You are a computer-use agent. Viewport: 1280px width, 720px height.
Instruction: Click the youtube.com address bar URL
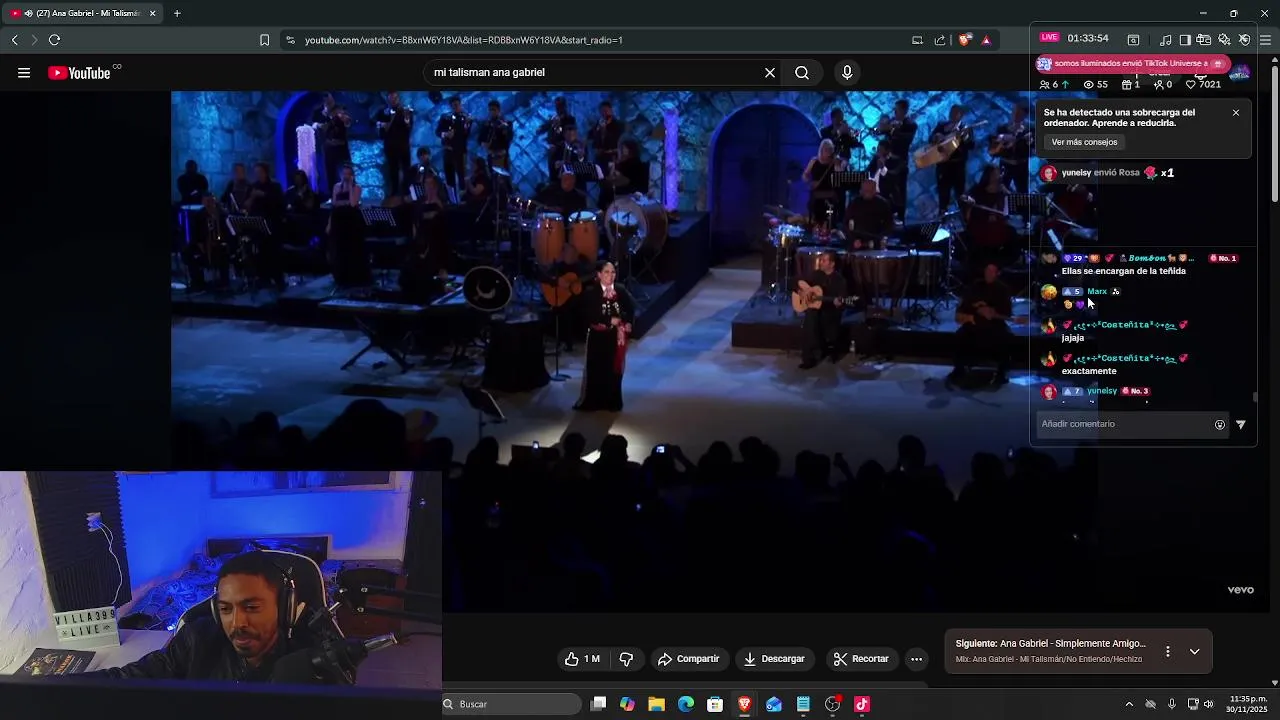(x=463, y=40)
